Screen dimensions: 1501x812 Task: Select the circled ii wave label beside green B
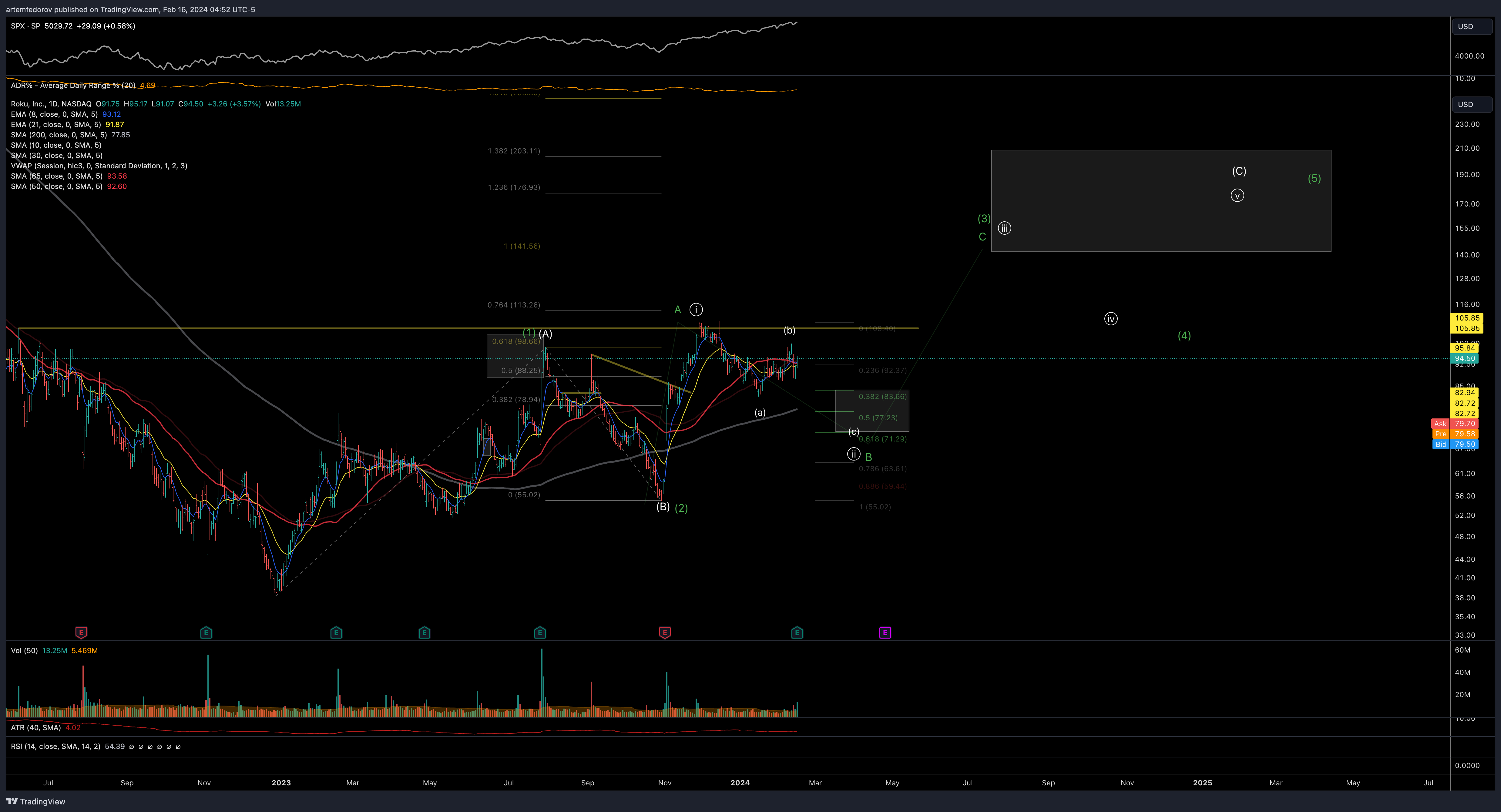853,454
